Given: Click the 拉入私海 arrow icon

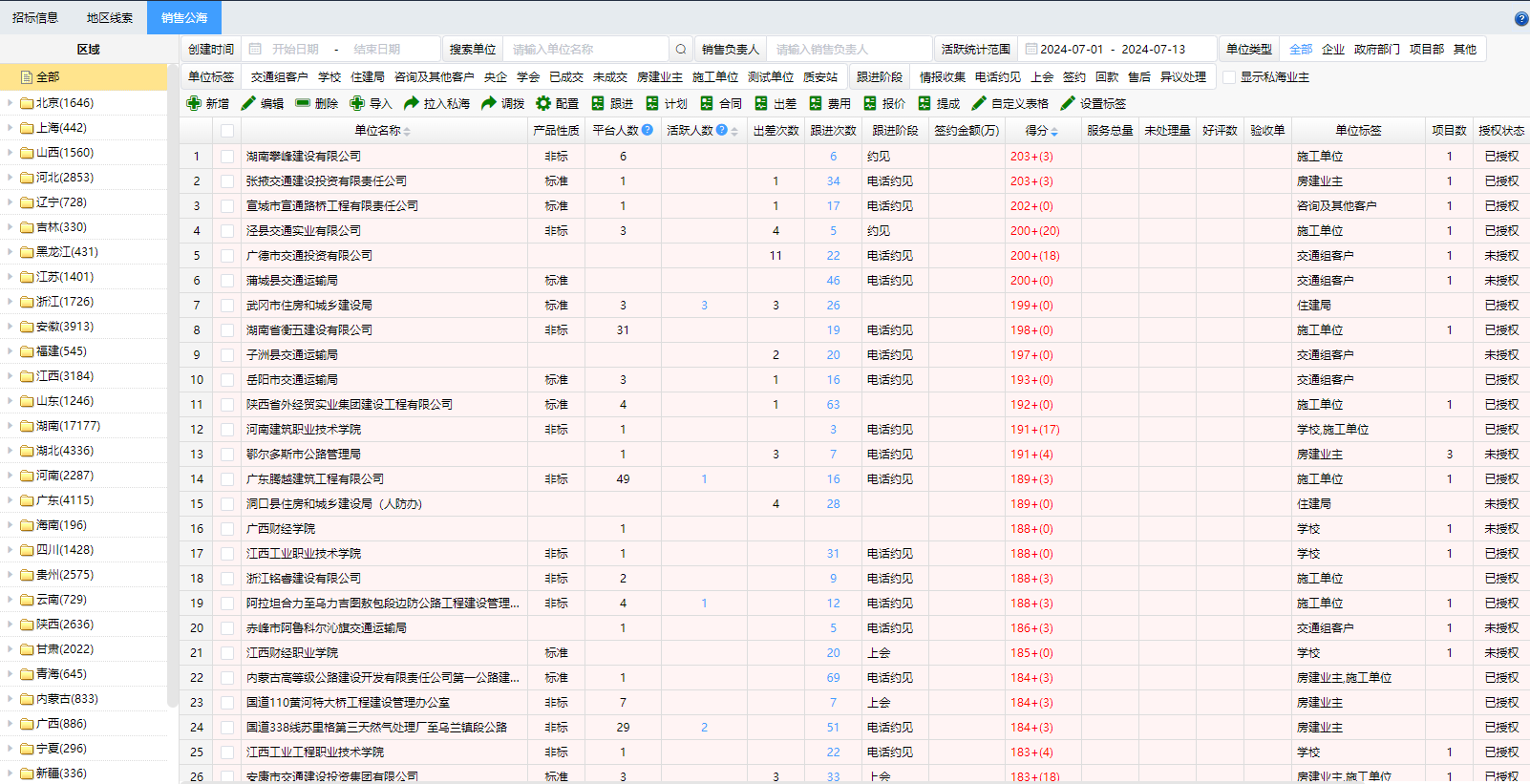Looking at the screenshot, I should (x=412, y=103).
